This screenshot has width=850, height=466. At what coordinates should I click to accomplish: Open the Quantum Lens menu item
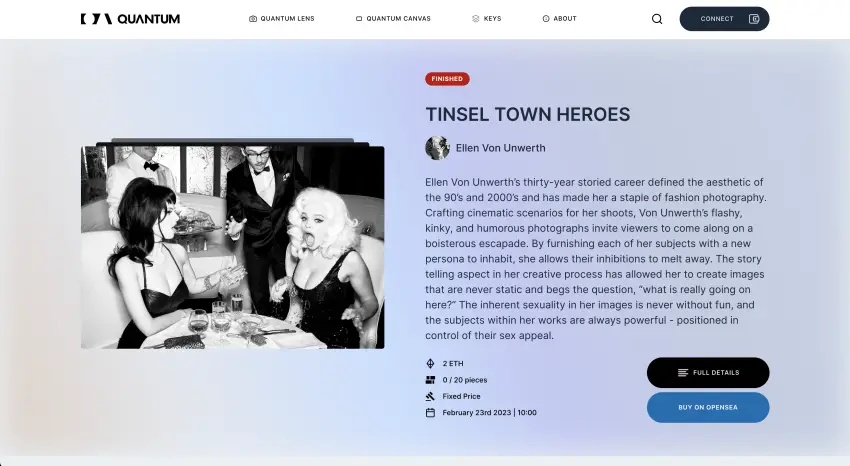coord(282,18)
